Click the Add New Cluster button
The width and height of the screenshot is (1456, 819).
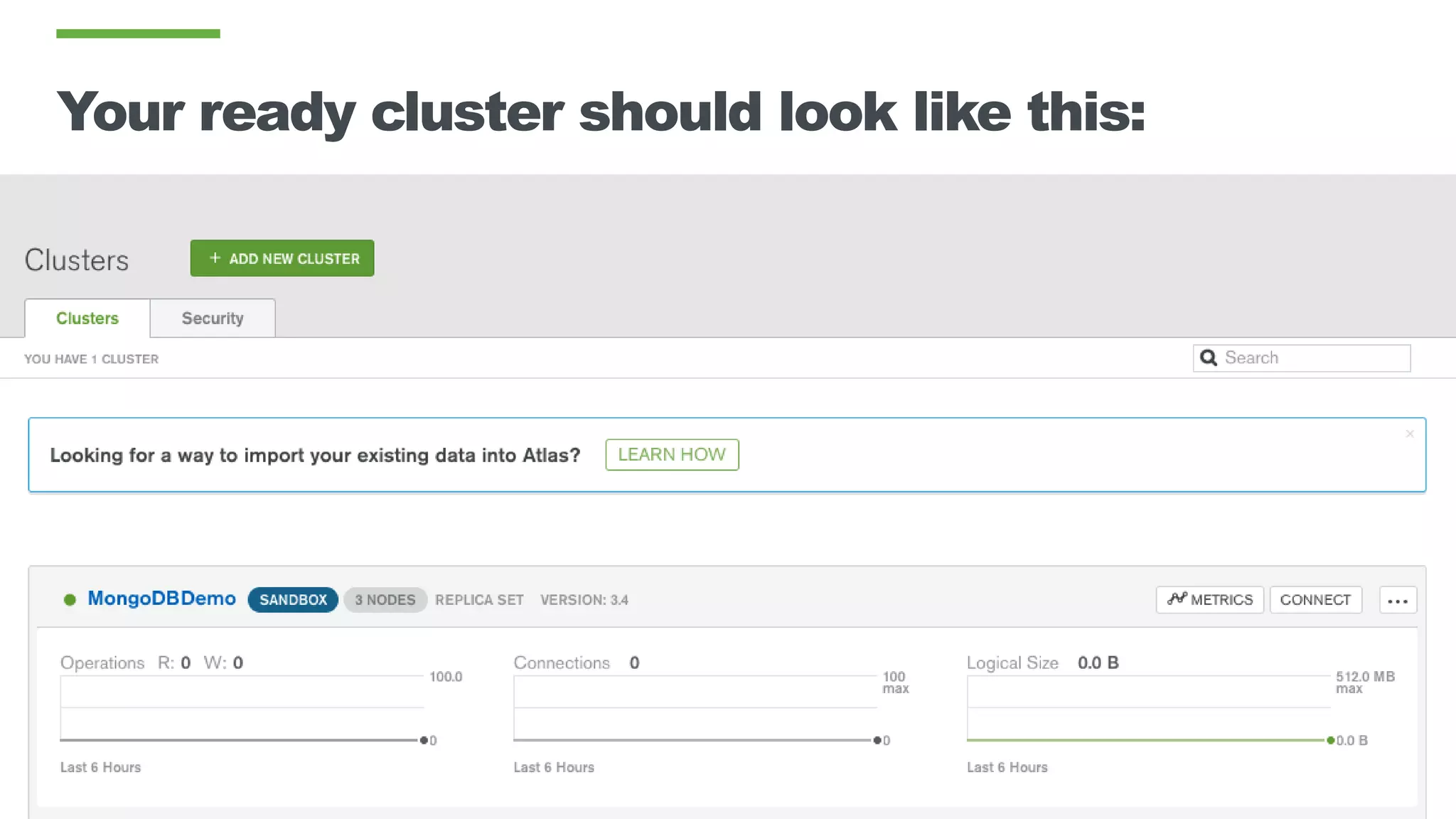(282, 258)
